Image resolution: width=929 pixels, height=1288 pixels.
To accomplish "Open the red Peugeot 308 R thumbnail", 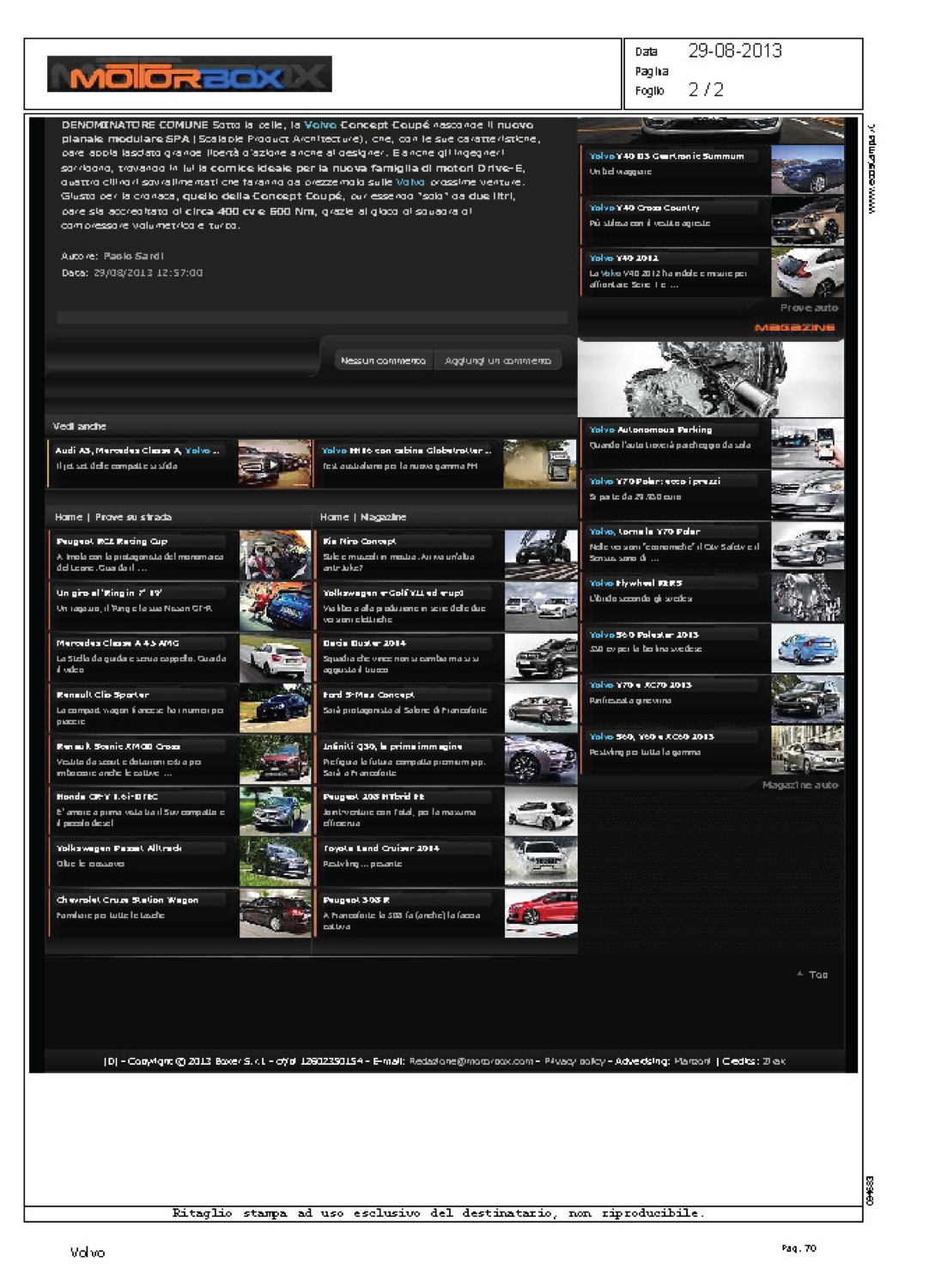I will (x=540, y=914).
